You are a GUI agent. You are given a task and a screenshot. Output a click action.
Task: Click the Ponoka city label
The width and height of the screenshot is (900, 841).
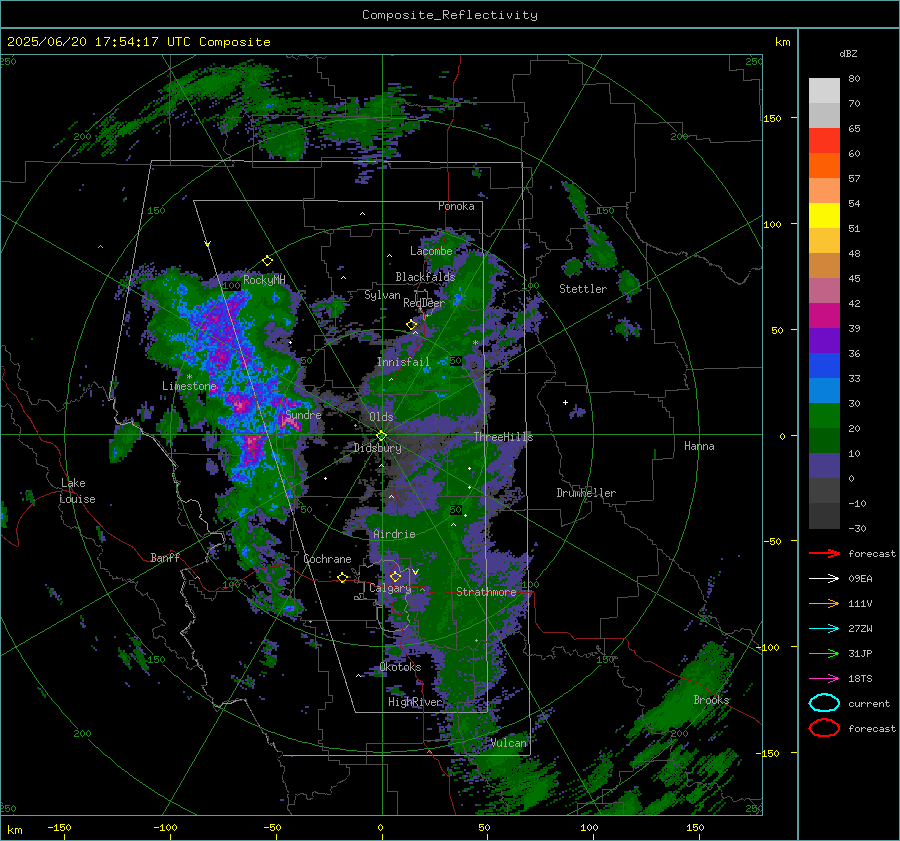[456, 206]
